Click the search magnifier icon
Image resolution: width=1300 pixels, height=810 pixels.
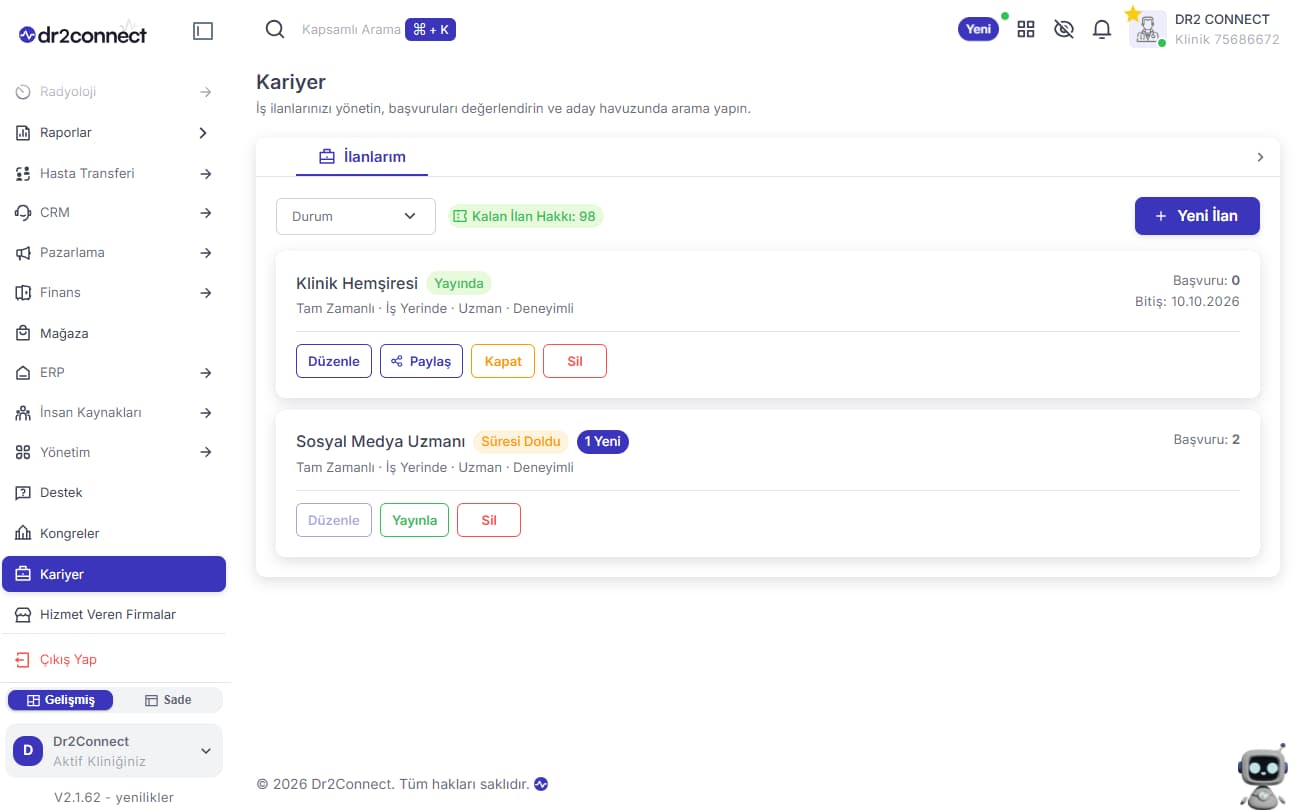click(x=275, y=29)
